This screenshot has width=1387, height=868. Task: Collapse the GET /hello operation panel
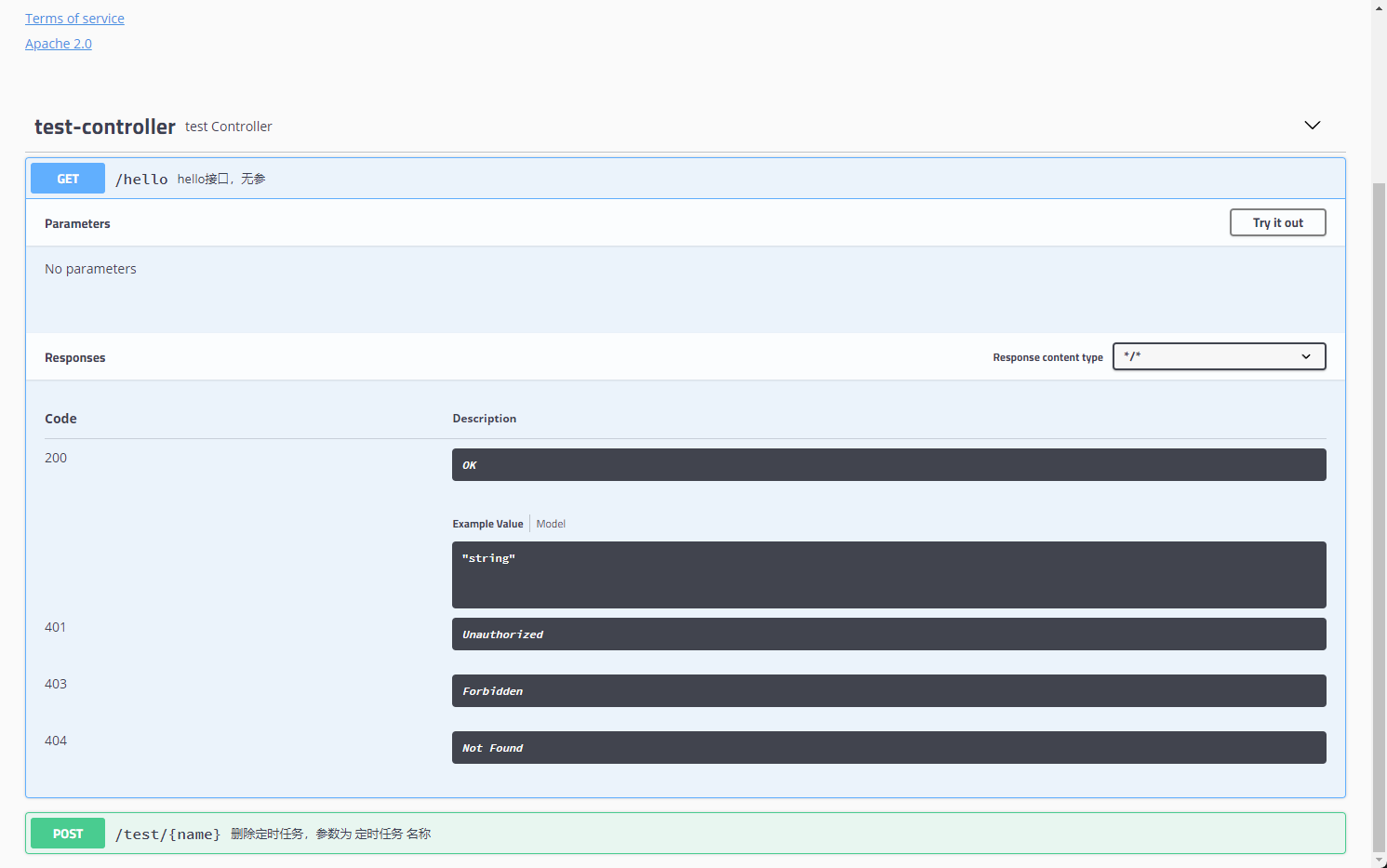point(651,178)
